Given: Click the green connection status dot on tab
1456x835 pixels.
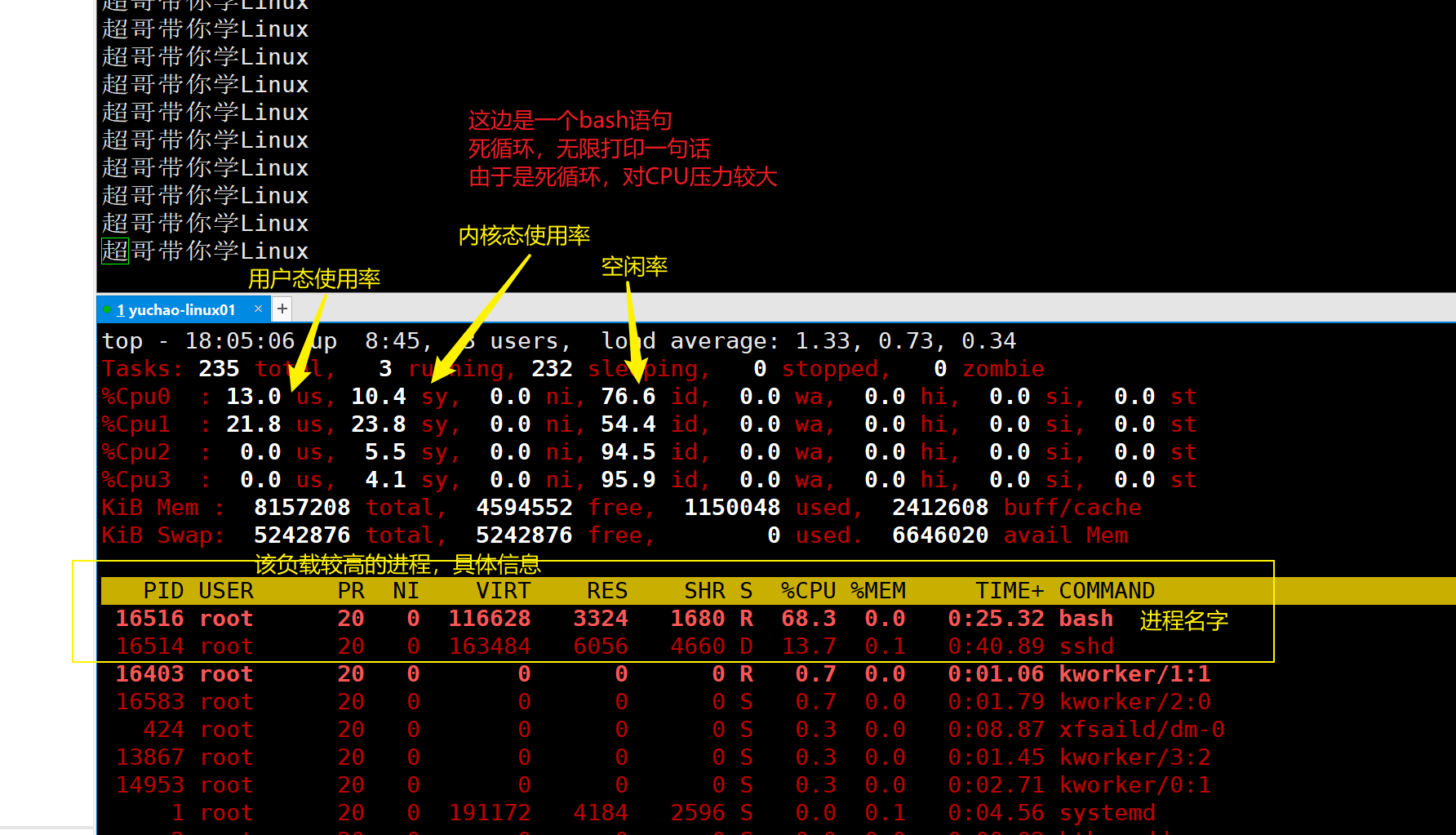Looking at the screenshot, I should [x=107, y=309].
